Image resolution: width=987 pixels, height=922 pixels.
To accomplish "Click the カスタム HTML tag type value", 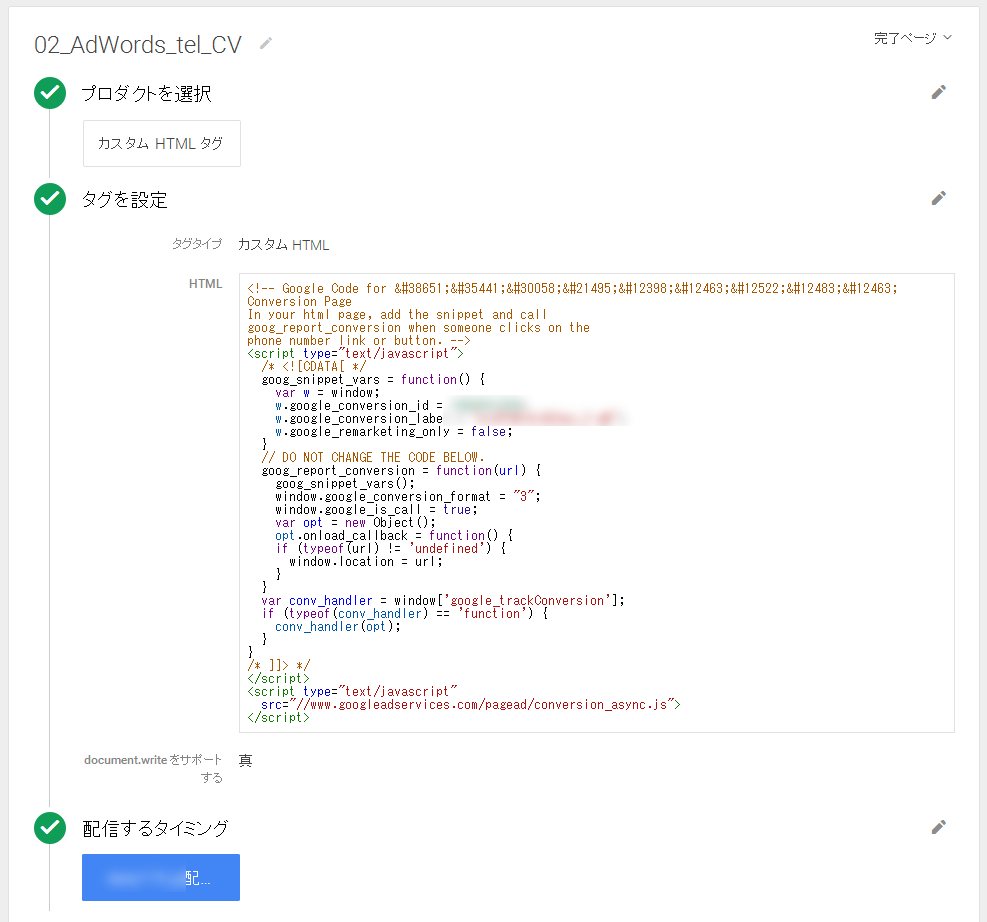I will tap(283, 245).
